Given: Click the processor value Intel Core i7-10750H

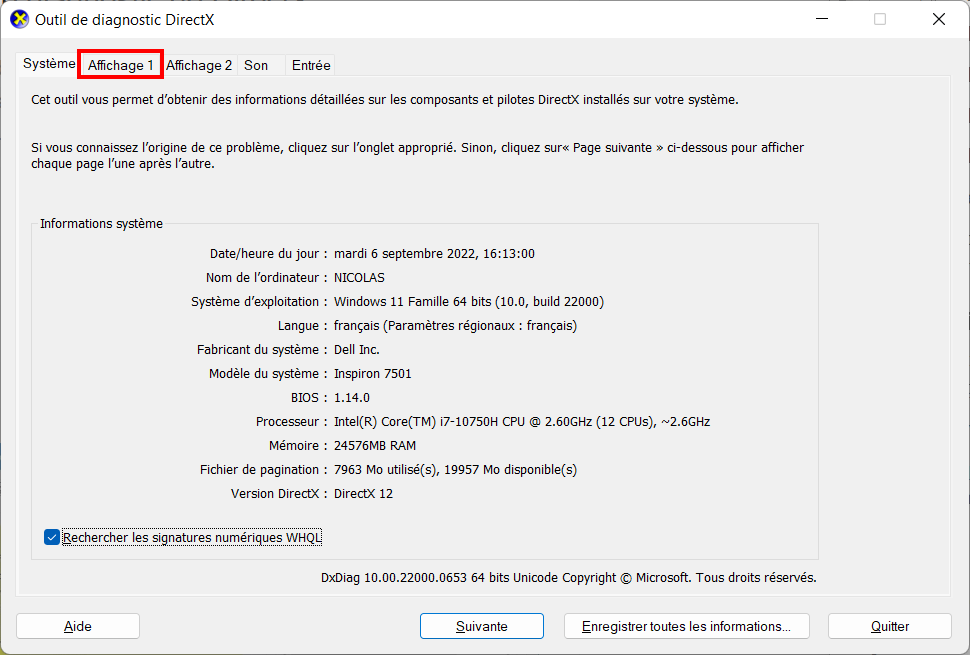Looking at the screenshot, I should point(522,422).
